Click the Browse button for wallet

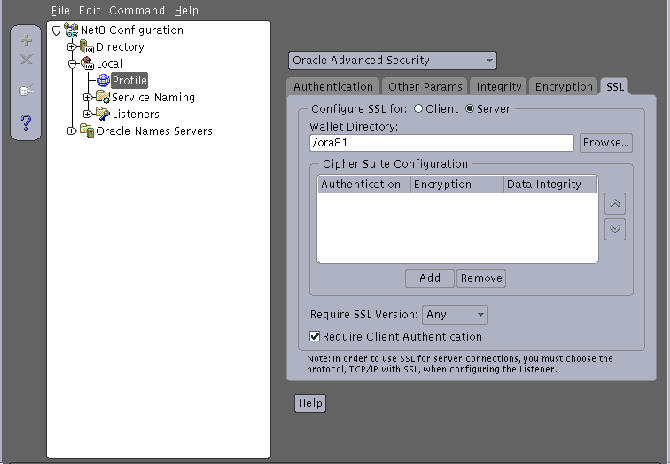[606, 143]
